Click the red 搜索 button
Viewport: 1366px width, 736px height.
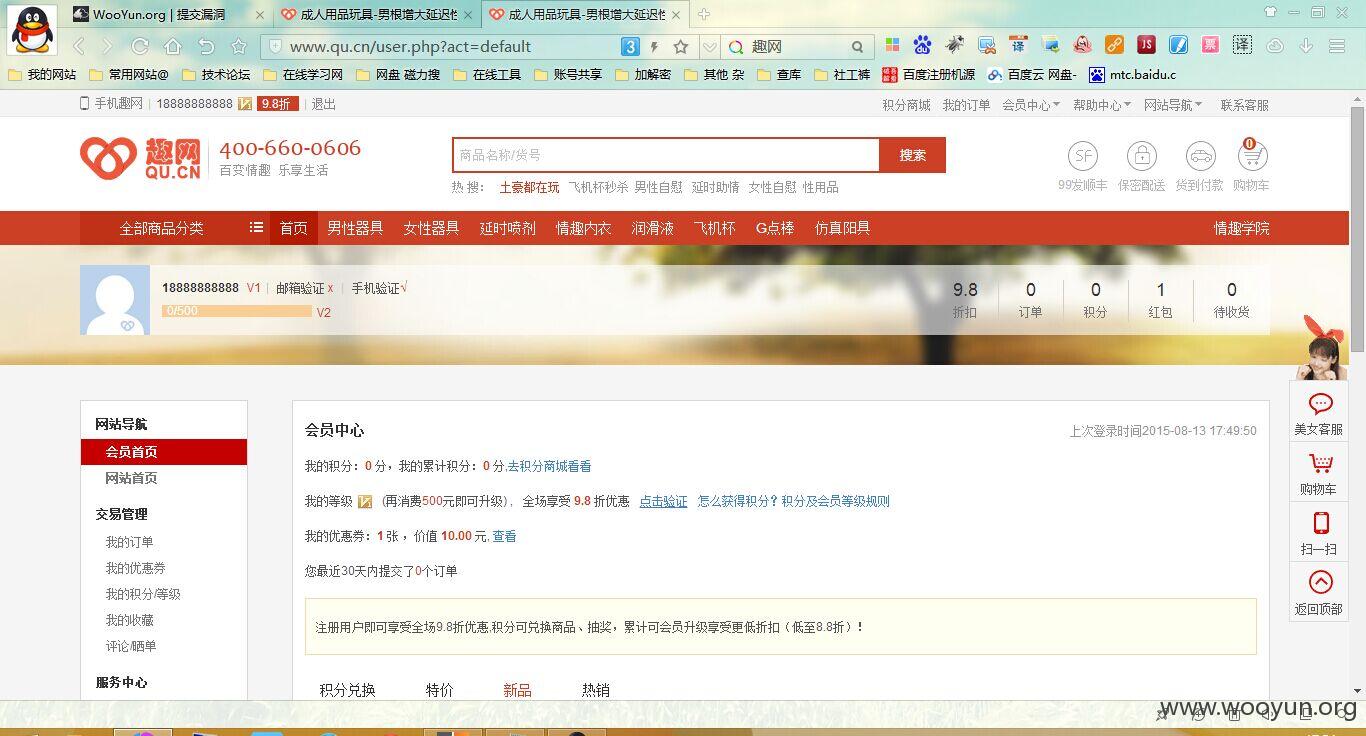coord(912,155)
